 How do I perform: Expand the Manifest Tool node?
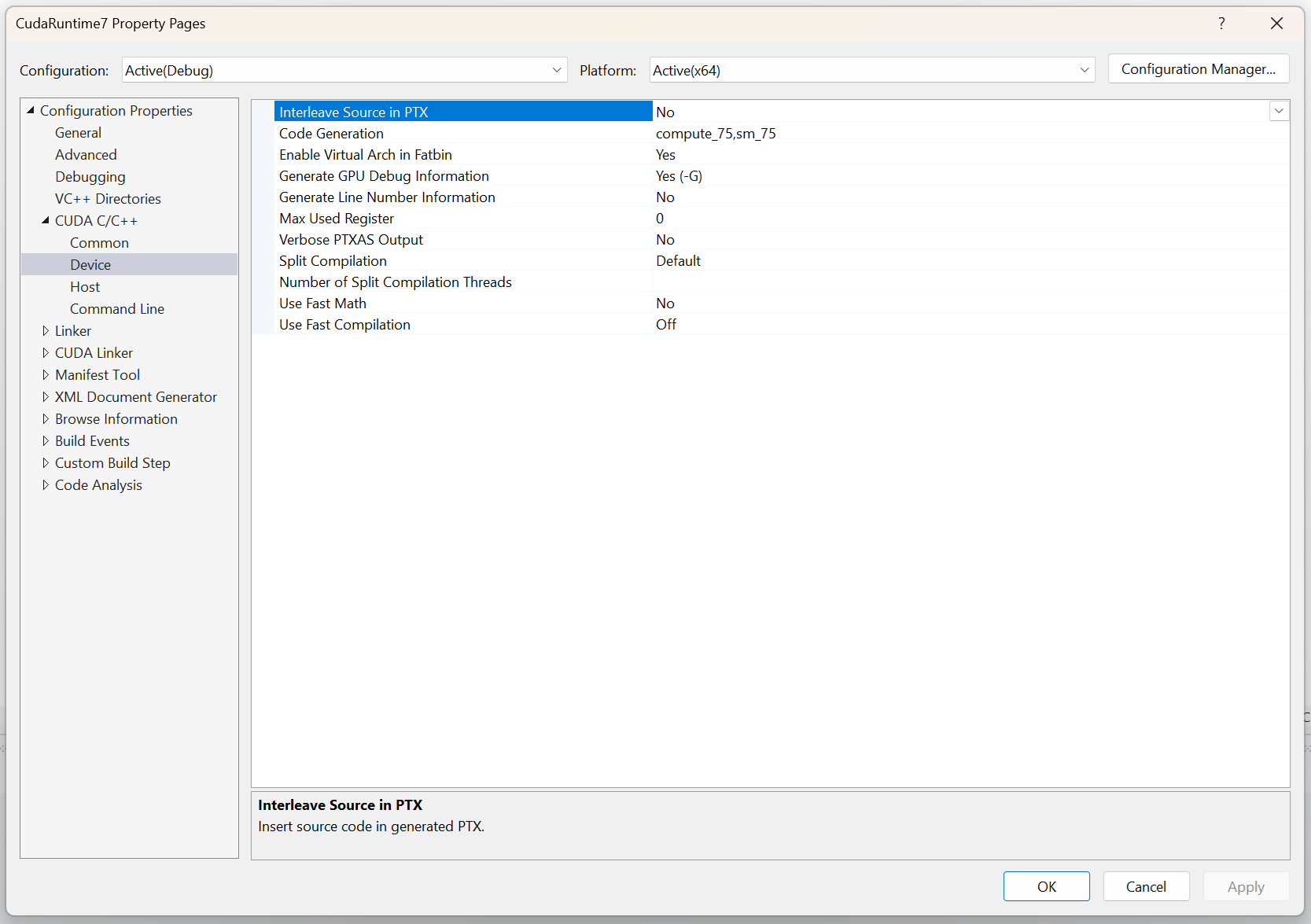point(46,374)
